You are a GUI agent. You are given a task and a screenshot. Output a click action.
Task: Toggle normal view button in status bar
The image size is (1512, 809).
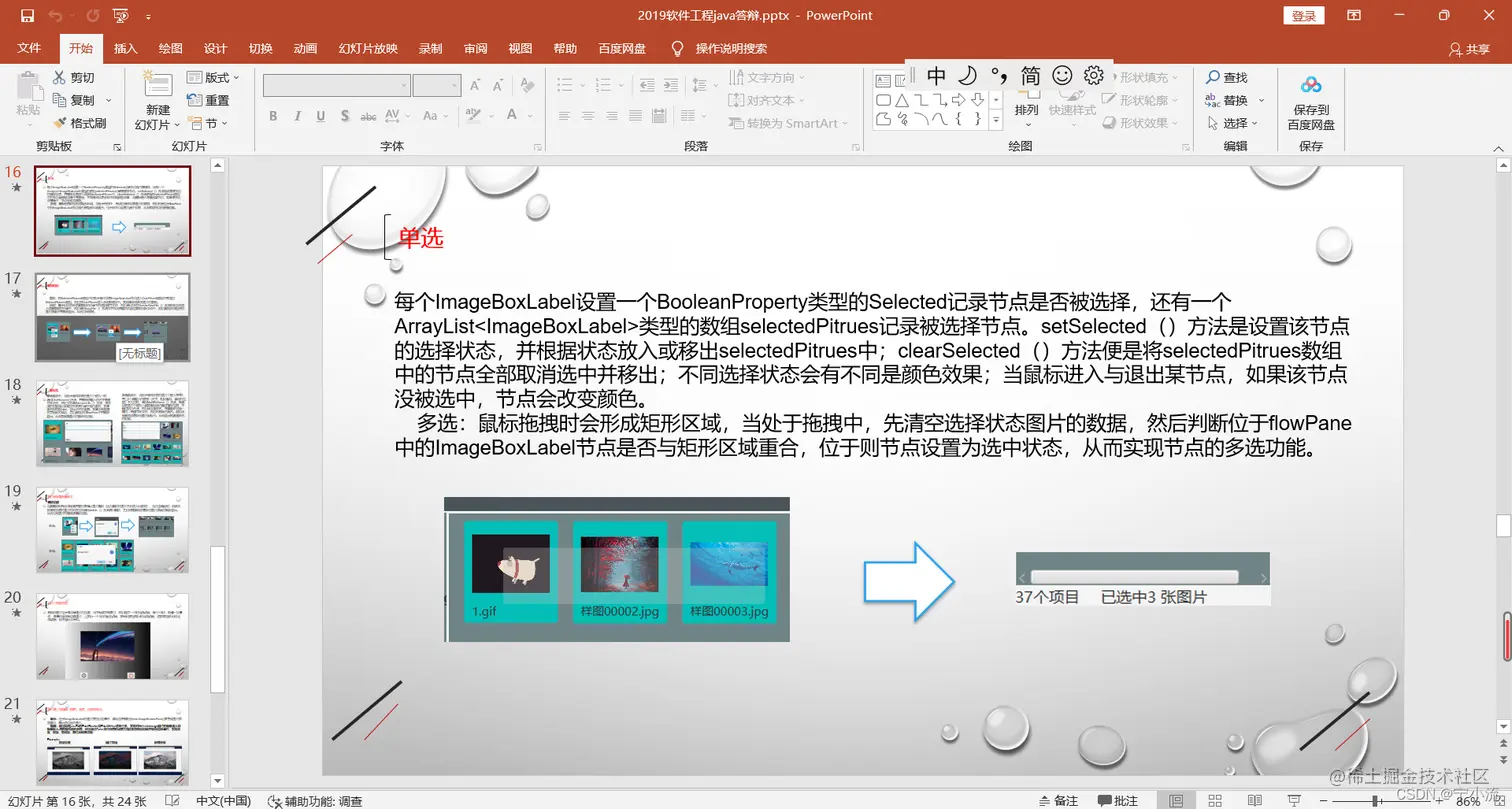(x=1176, y=800)
